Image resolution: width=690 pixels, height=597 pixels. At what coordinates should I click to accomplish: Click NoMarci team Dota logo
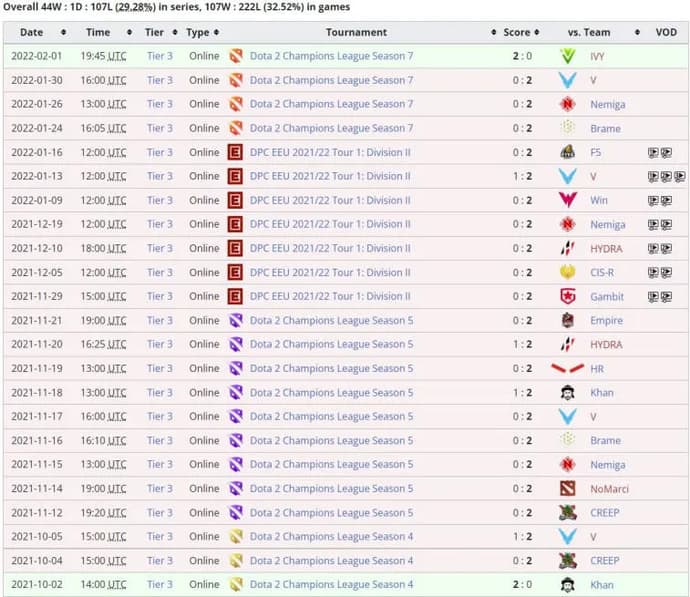[x=568, y=488]
